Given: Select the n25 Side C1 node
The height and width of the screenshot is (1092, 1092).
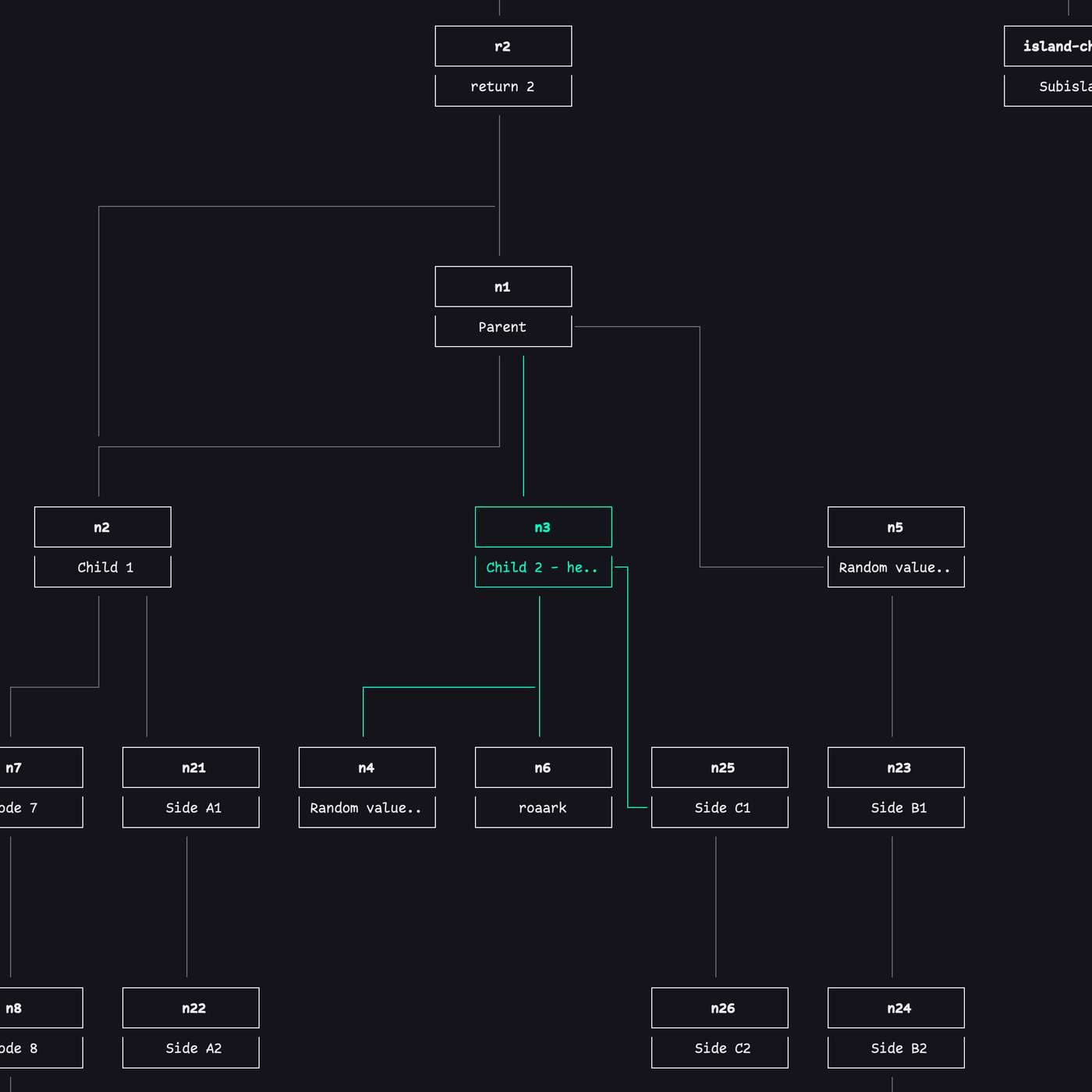Looking at the screenshot, I should click(720, 768).
